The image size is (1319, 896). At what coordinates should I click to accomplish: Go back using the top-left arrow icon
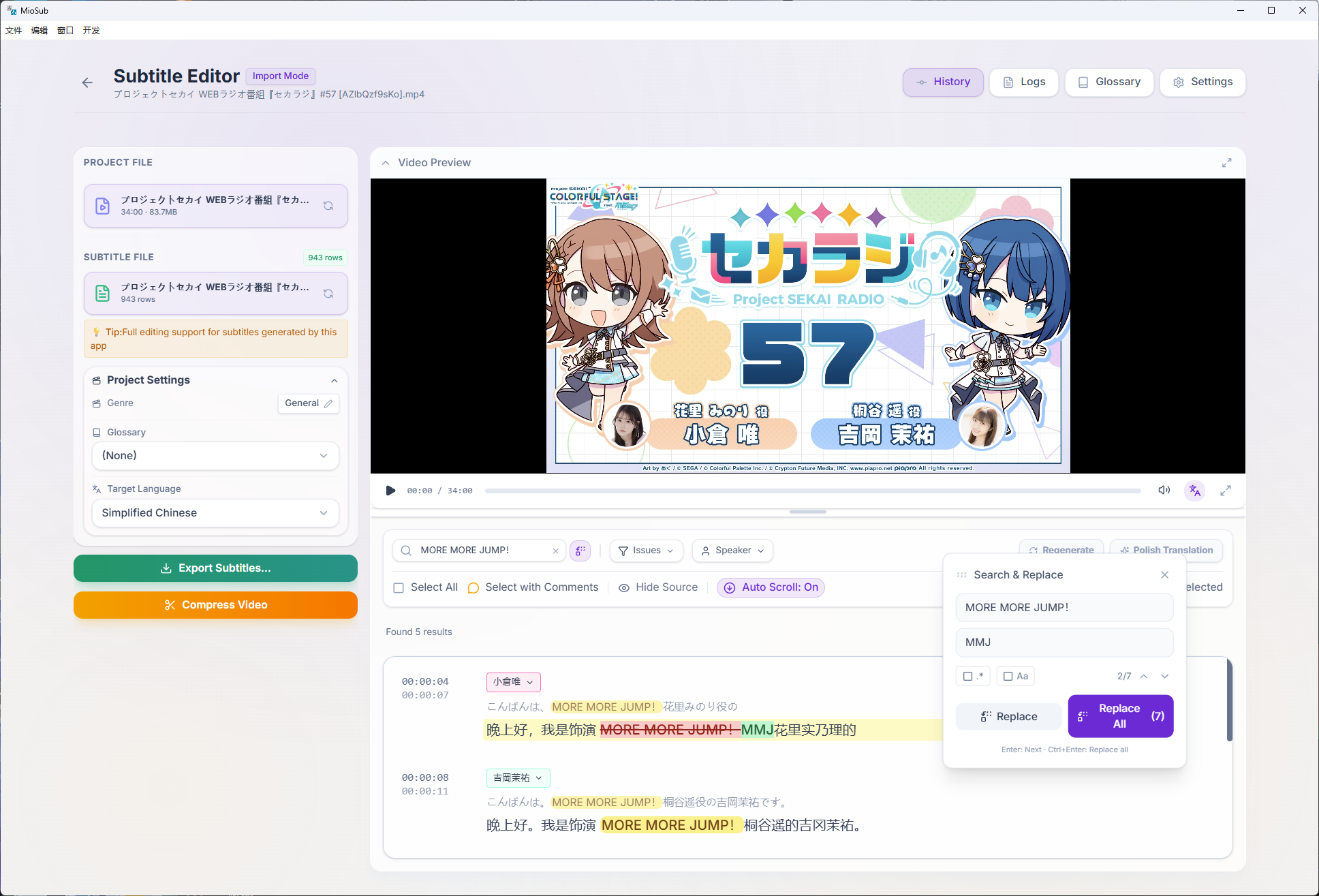[87, 82]
